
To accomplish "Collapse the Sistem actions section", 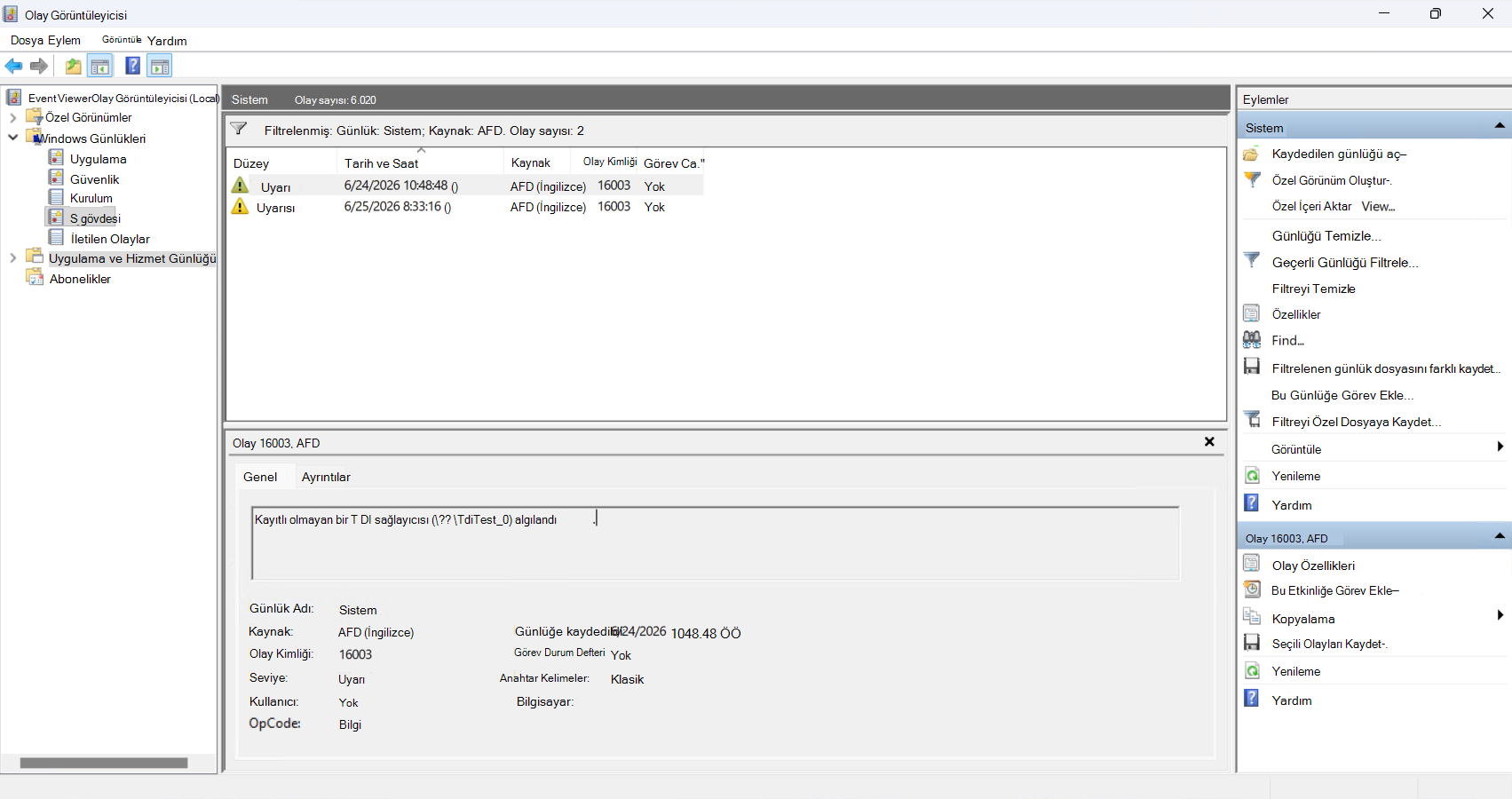I will [1500, 126].
